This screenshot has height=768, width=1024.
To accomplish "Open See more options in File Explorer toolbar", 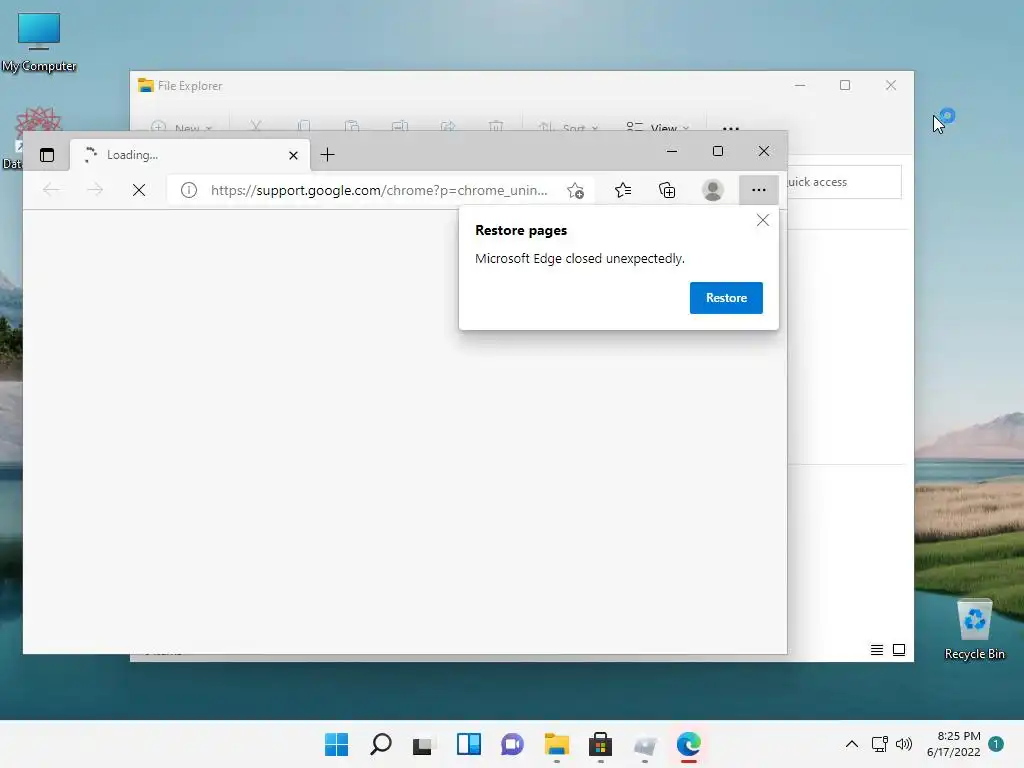I will point(731,127).
